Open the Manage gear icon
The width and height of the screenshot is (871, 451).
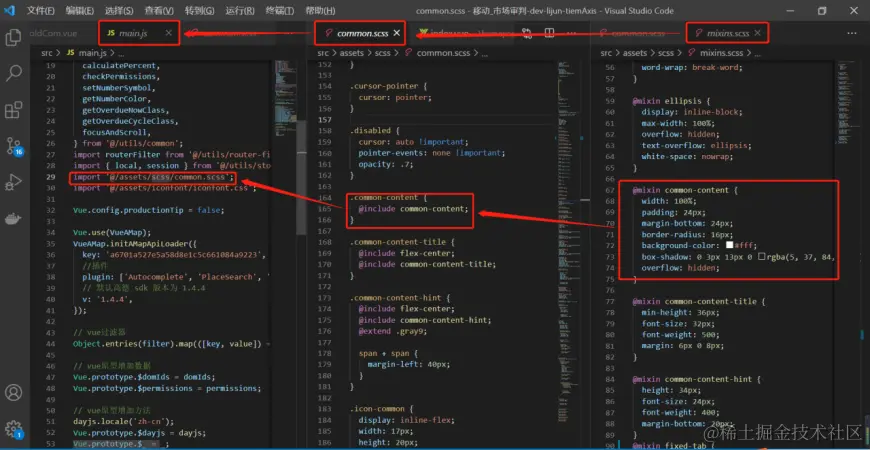(13, 429)
